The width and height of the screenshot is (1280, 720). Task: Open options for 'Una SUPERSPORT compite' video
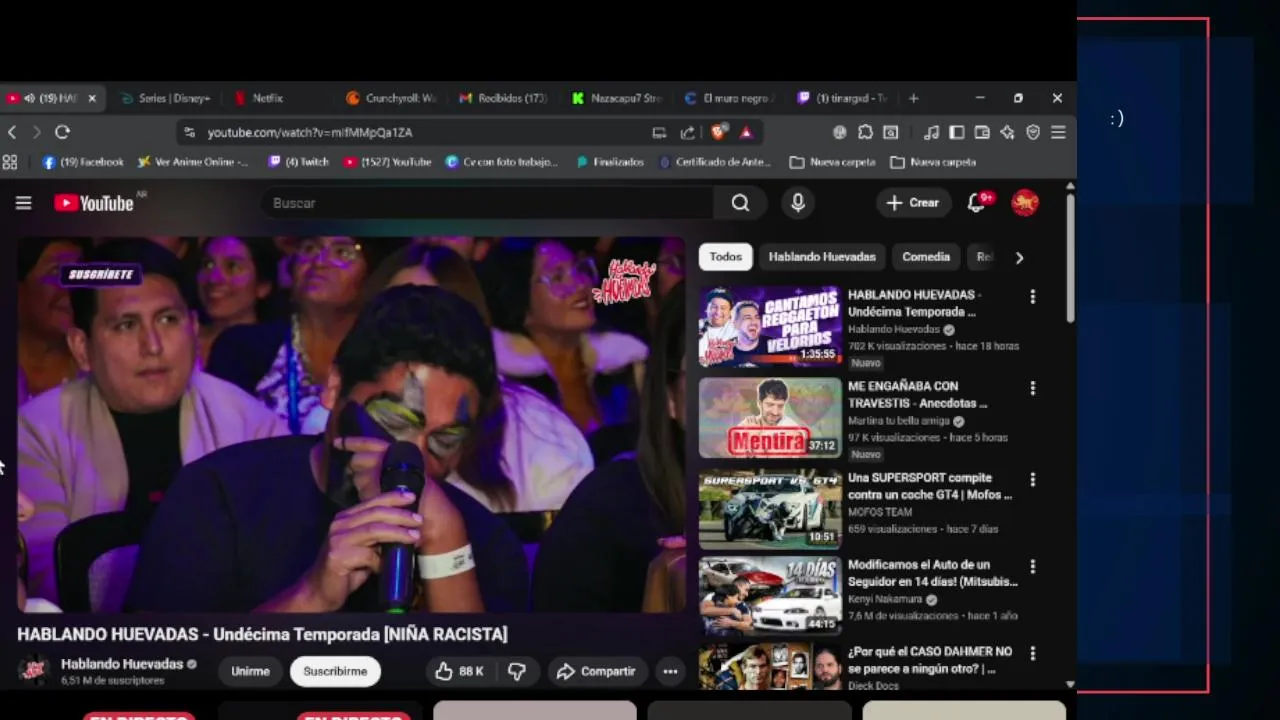1033,480
